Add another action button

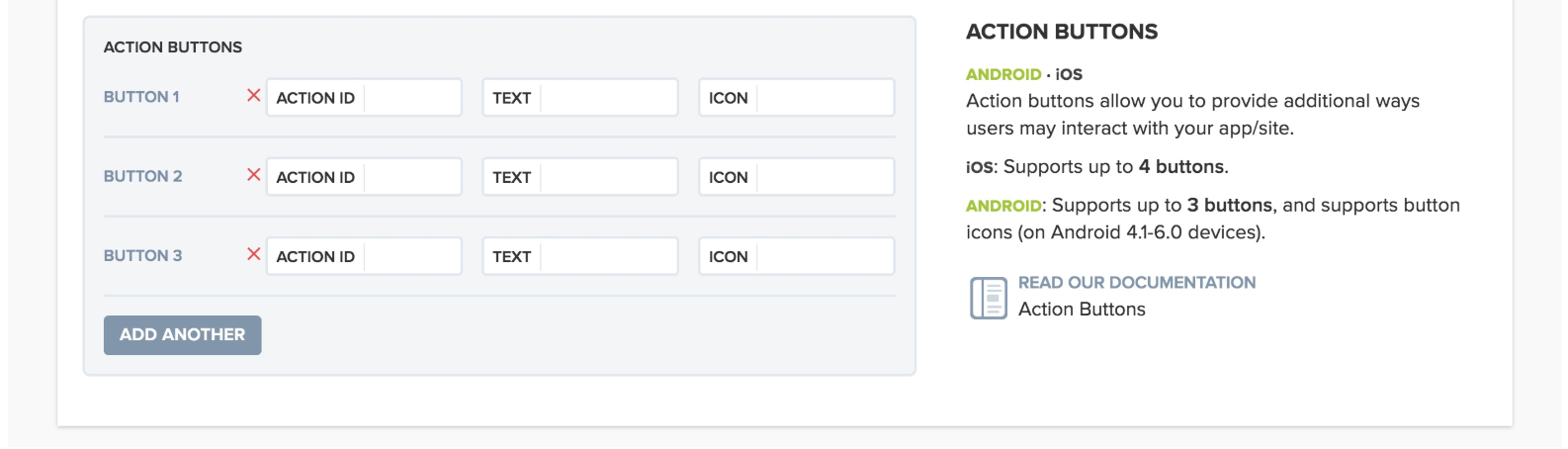[x=183, y=335]
